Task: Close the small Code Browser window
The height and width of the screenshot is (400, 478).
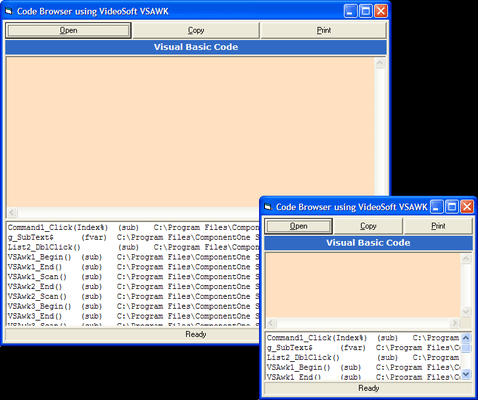Action: click(x=467, y=207)
